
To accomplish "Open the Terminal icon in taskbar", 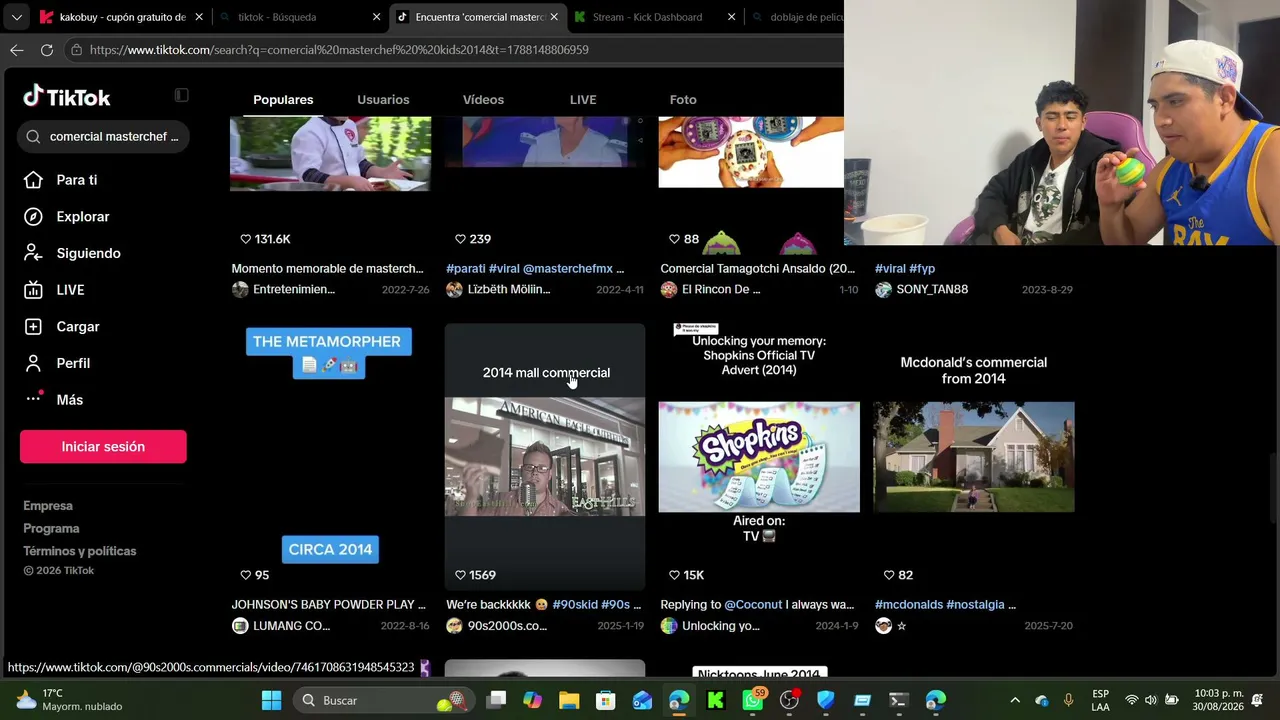I will (899, 700).
